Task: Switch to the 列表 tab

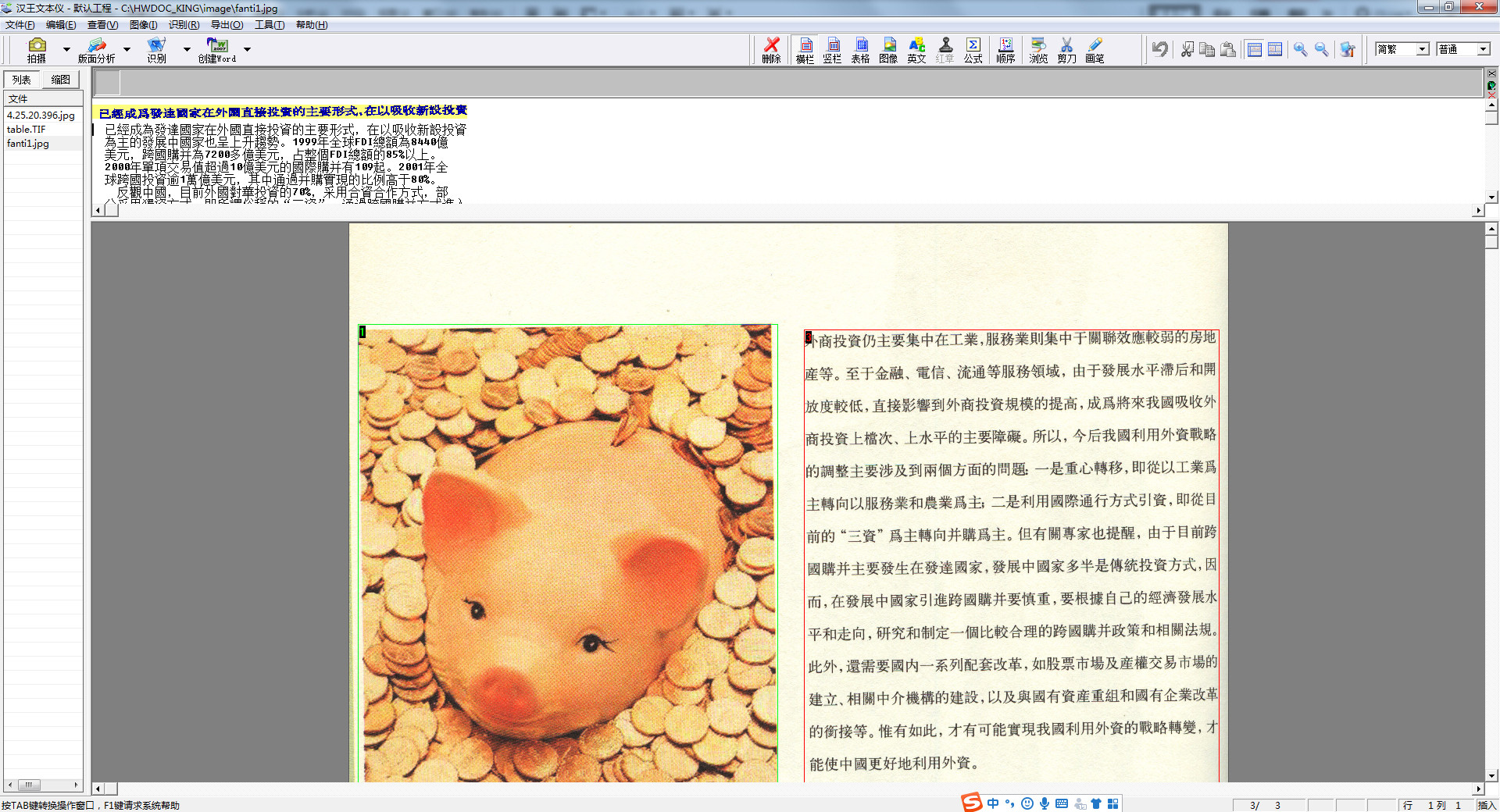Action: coord(22,80)
